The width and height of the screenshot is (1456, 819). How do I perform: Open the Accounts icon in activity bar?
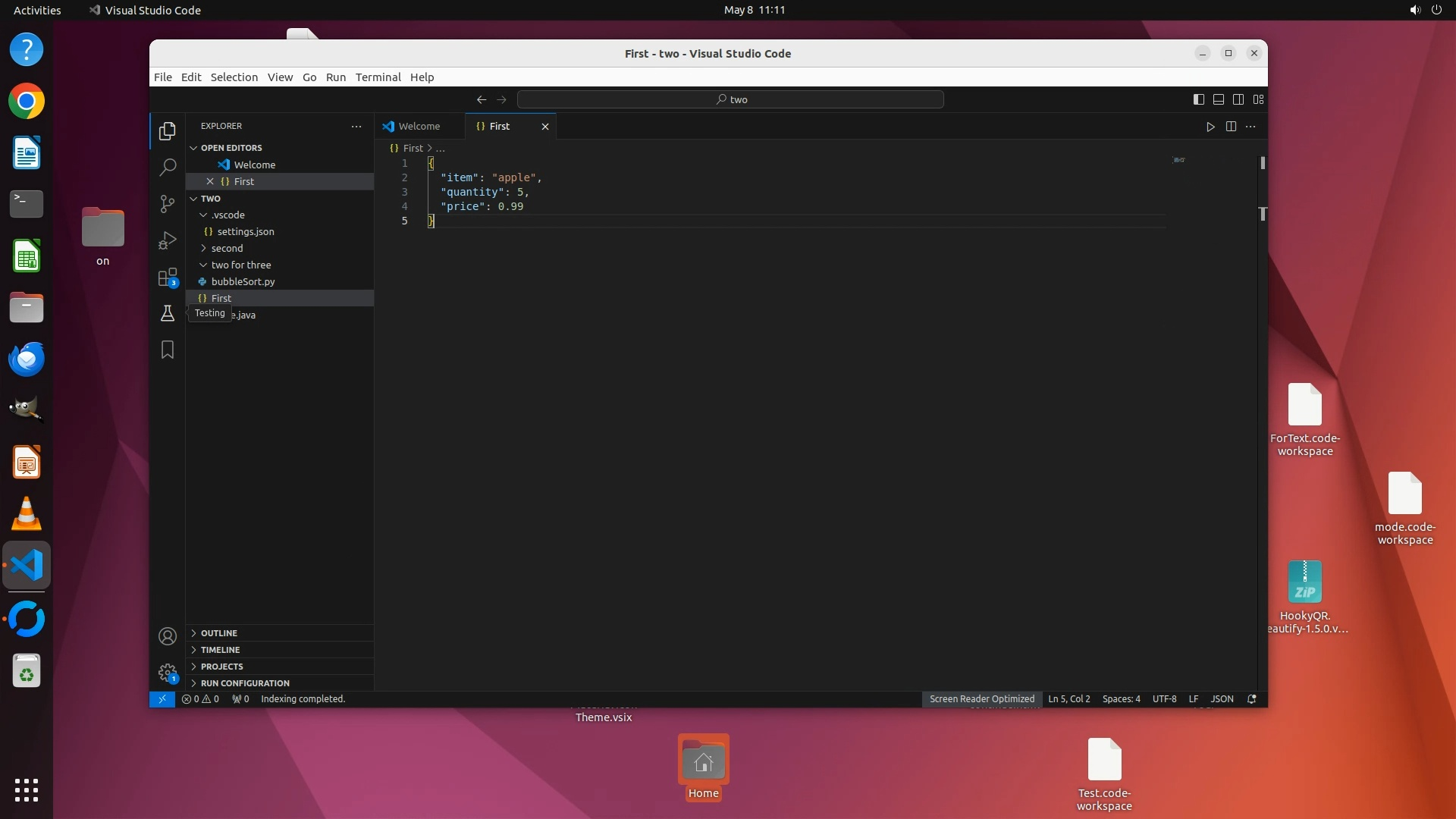168,636
